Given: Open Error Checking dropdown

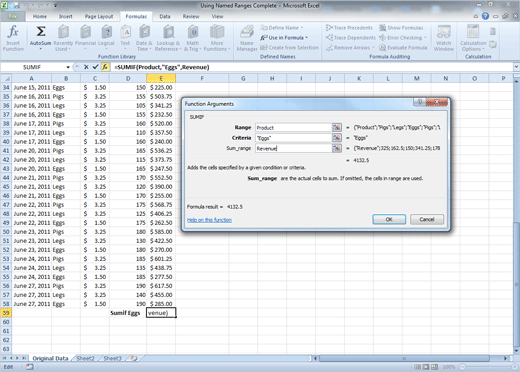Looking at the screenshot, I should [403, 38].
